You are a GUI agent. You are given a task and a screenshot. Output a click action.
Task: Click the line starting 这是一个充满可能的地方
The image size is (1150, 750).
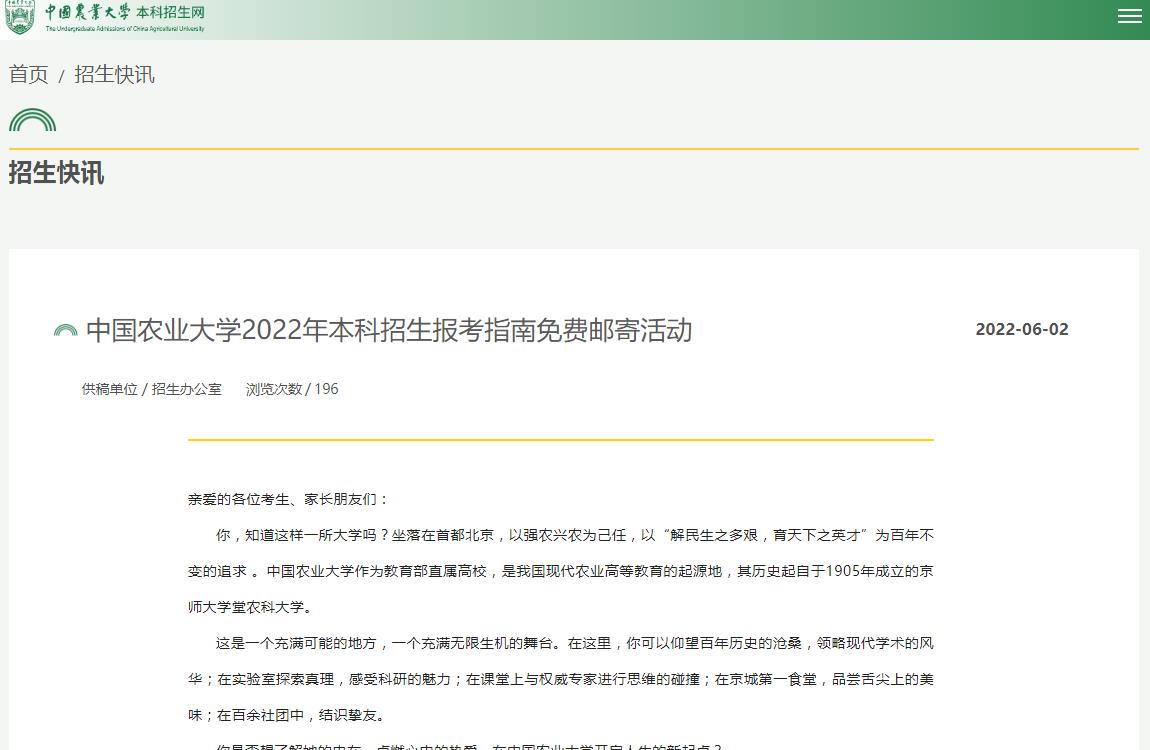click(574, 643)
